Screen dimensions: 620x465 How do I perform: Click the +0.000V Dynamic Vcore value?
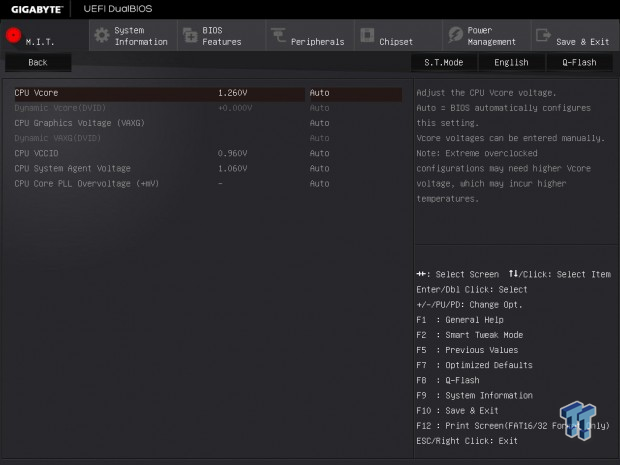235,108
